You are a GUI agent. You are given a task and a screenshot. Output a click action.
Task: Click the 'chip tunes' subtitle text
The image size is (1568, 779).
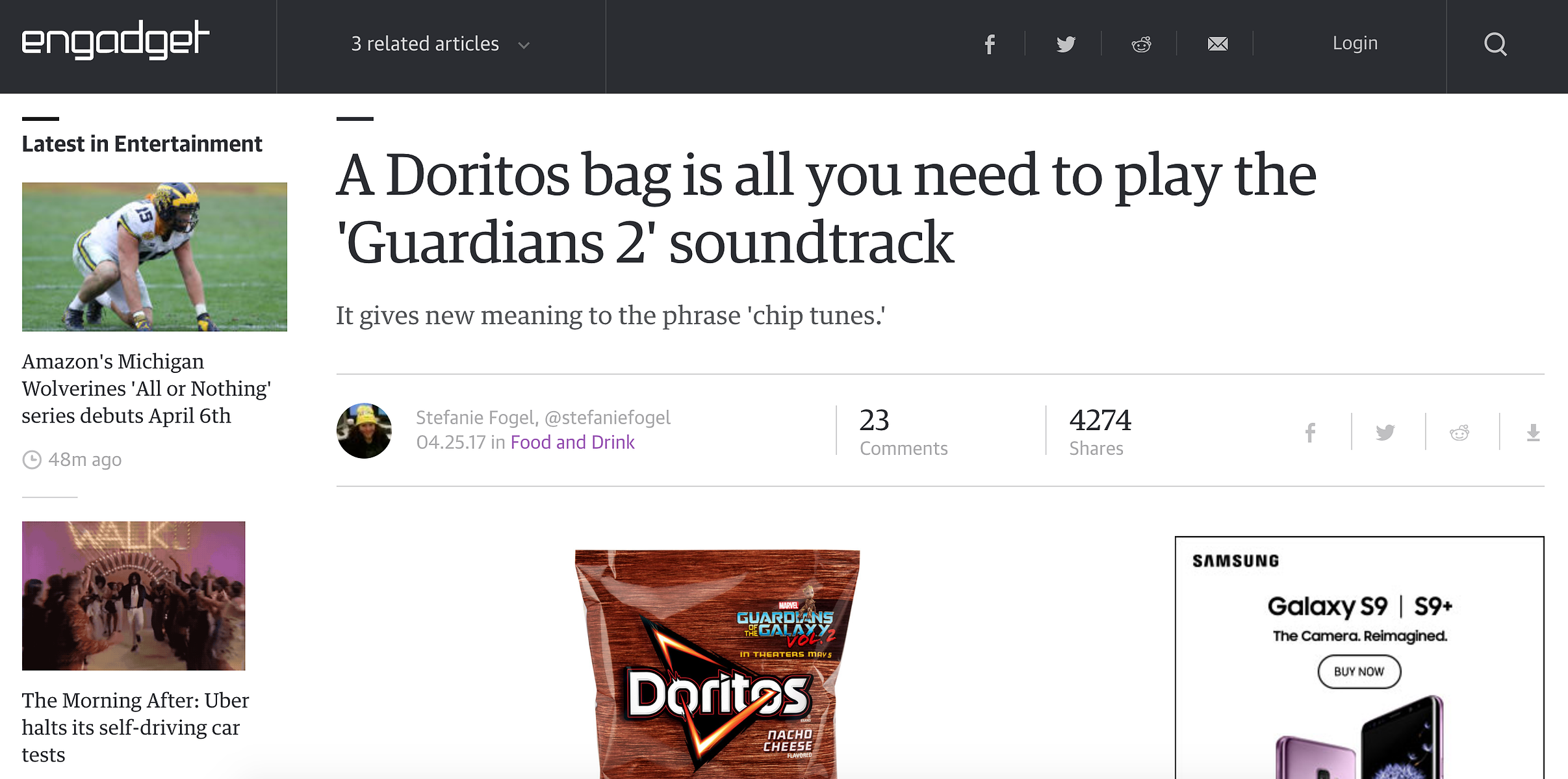pos(610,316)
